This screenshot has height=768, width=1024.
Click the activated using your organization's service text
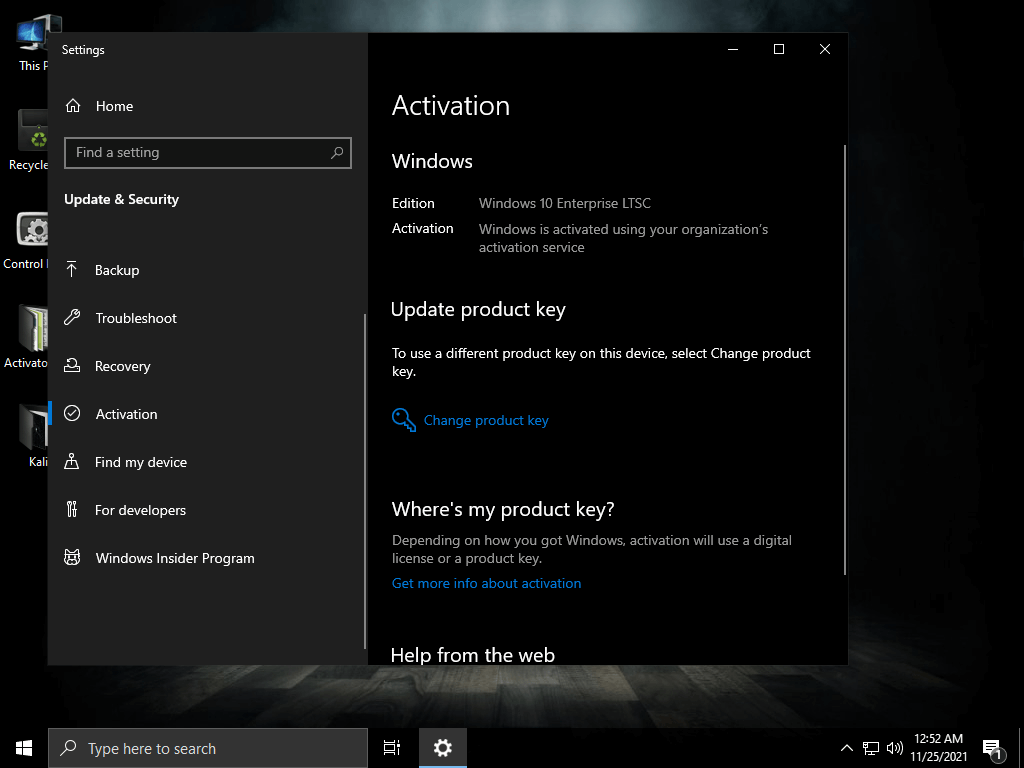pos(623,238)
